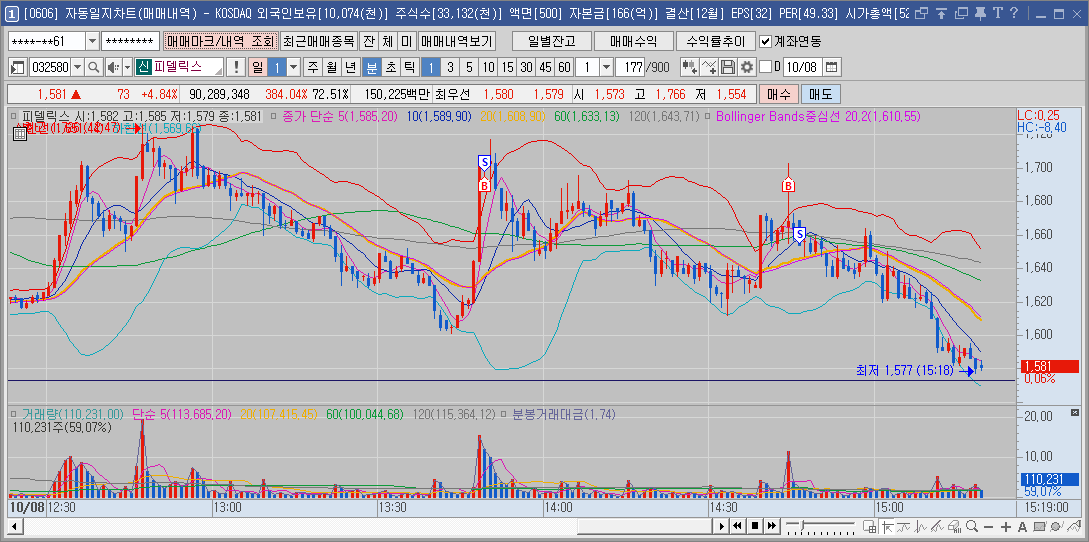The image size is (1089, 542).
Task: Toggle the 계좌연동 checkbox
Action: tap(765, 41)
